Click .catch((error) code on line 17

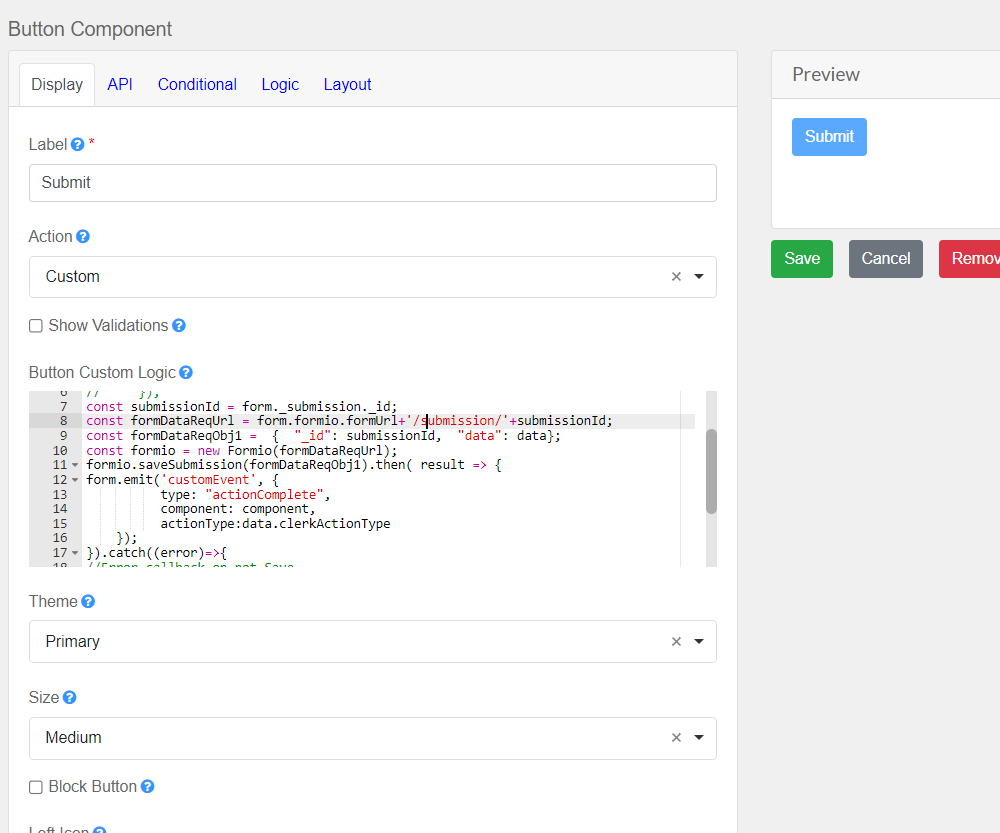[153, 553]
